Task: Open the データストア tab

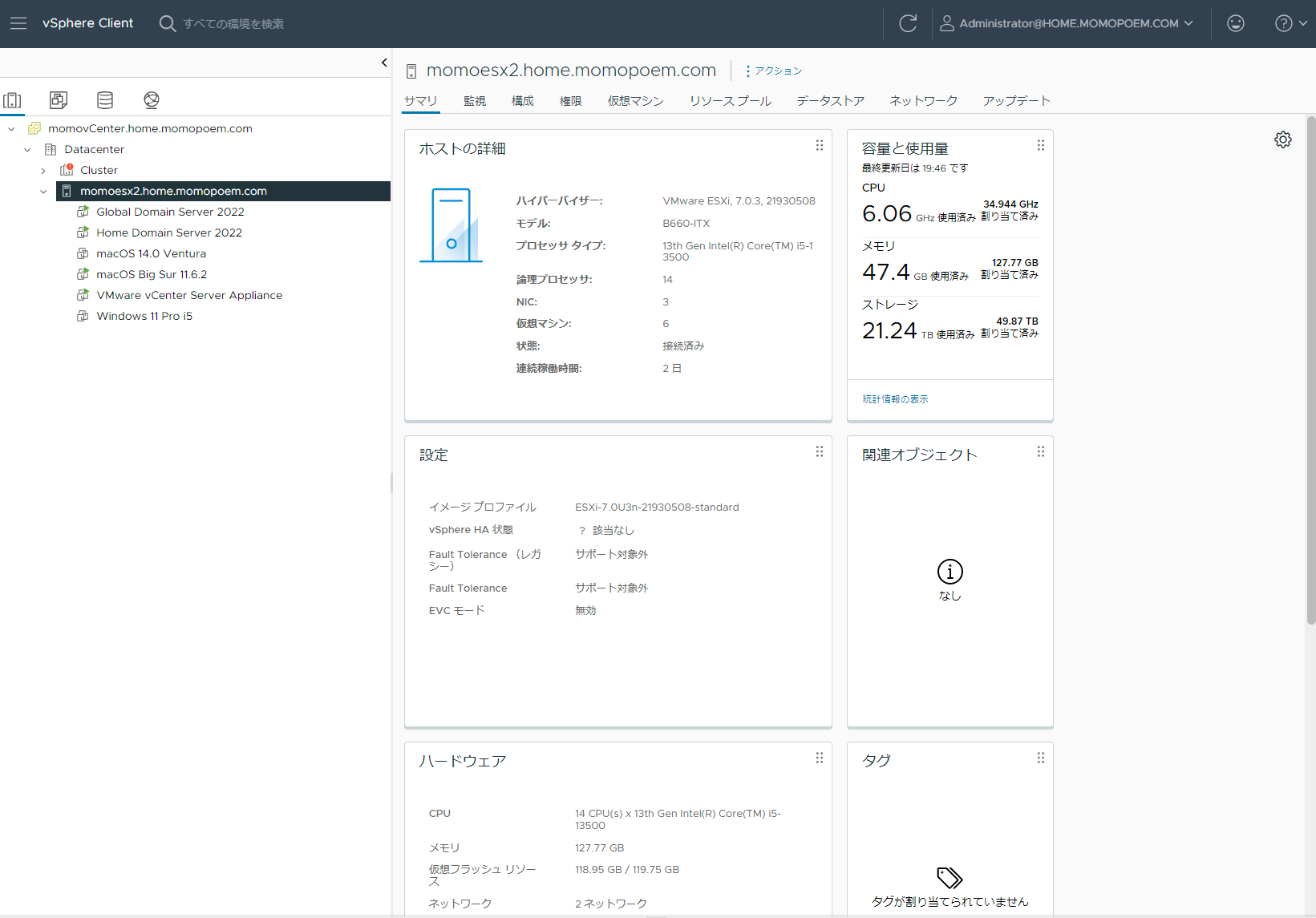Action: pos(831,101)
